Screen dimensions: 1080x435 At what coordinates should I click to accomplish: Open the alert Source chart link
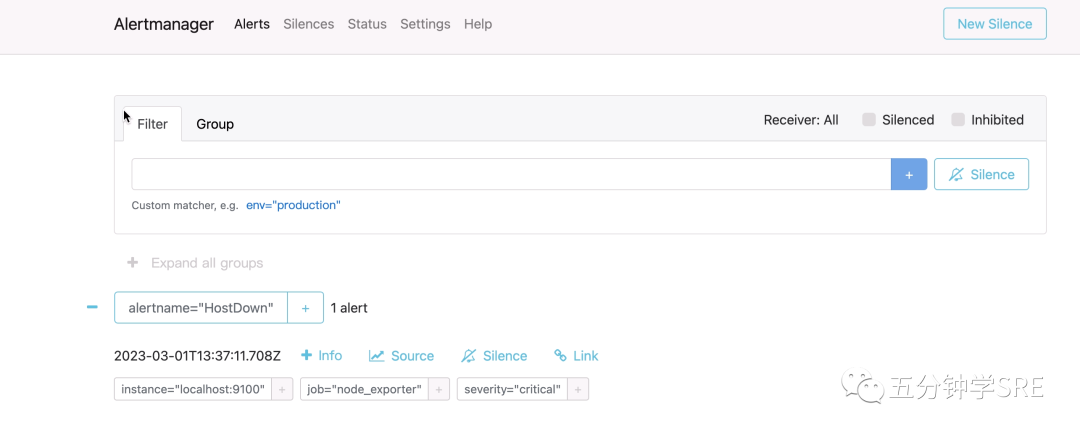pos(401,356)
